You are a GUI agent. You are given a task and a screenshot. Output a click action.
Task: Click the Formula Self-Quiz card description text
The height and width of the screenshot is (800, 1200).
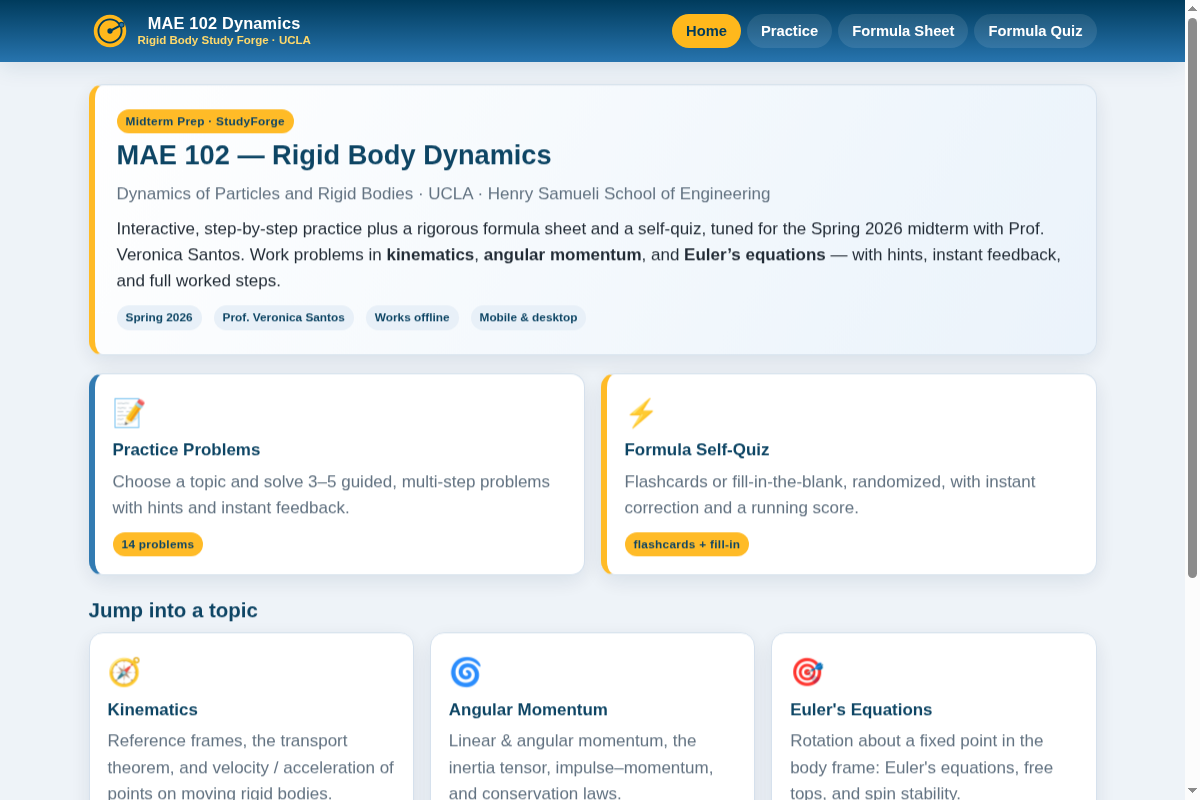coord(830,494)
